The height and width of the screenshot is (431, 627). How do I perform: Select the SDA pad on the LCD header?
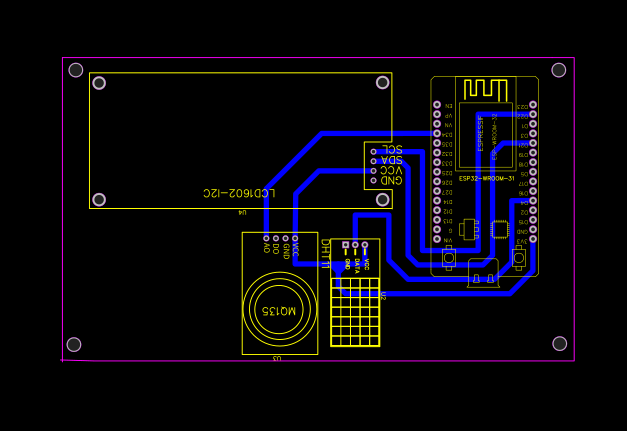tap(373, 162)
